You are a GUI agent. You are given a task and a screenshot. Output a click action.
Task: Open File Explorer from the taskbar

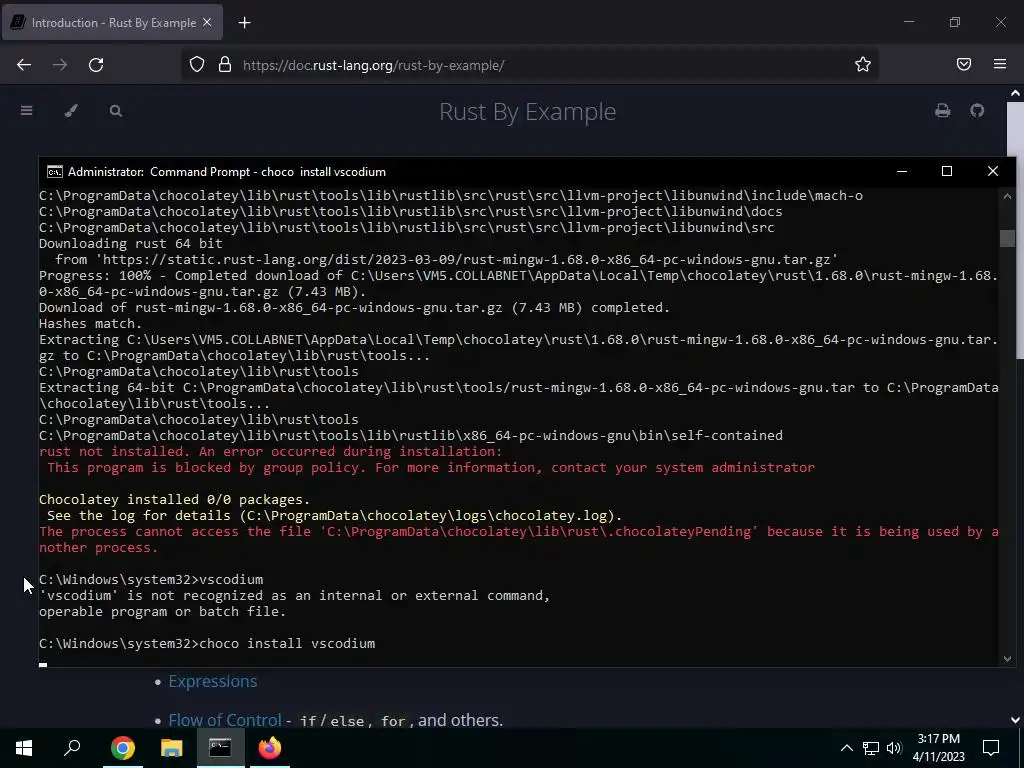pyautogui.click(x=172, y=748)
